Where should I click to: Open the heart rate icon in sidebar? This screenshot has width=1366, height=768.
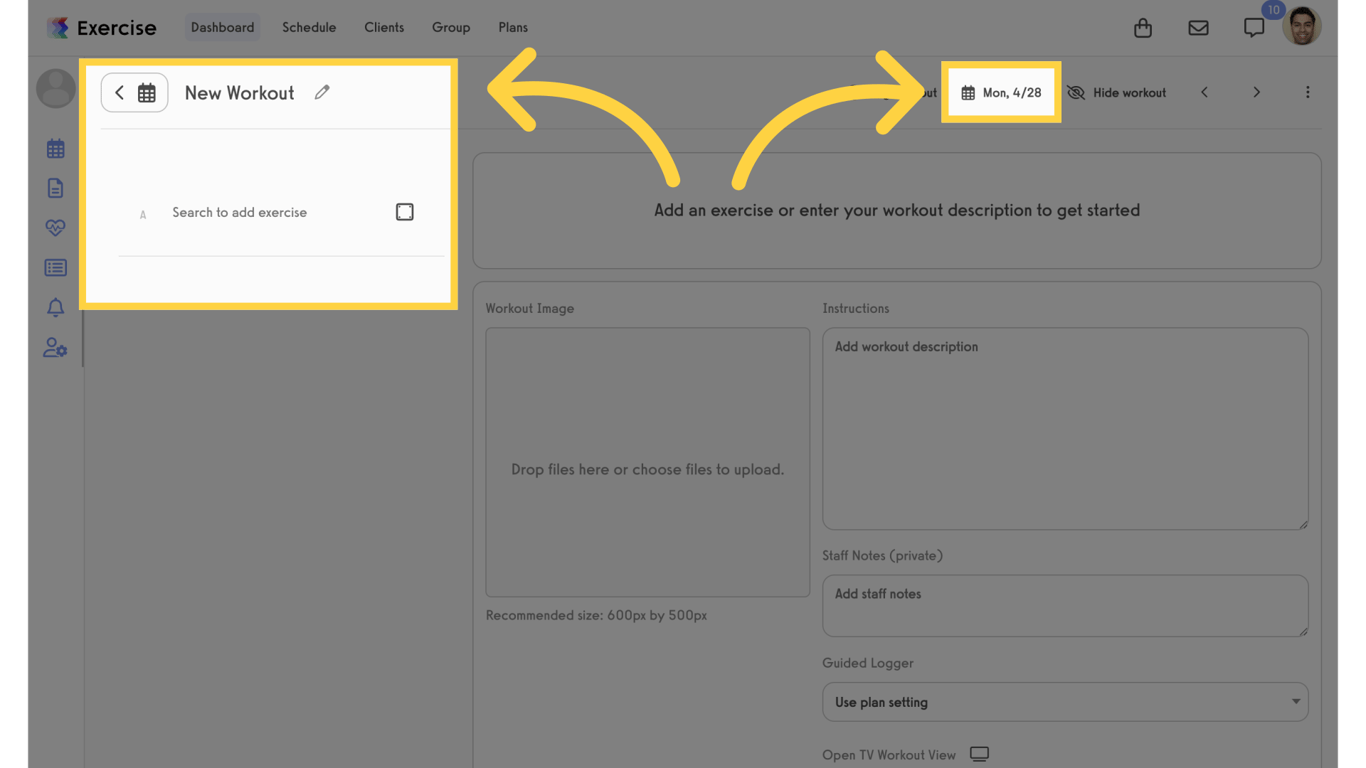click(55, 228)
